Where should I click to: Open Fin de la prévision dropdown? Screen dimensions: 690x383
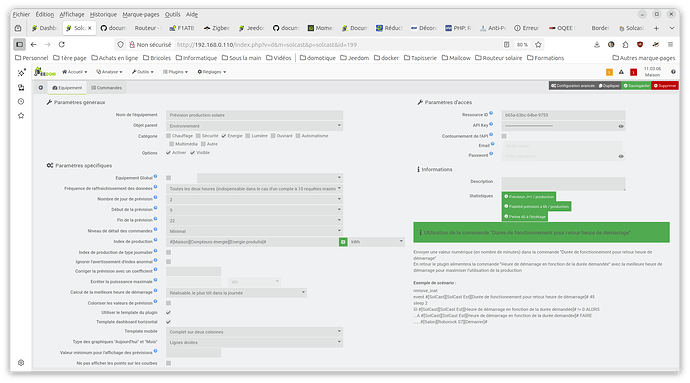254,221
